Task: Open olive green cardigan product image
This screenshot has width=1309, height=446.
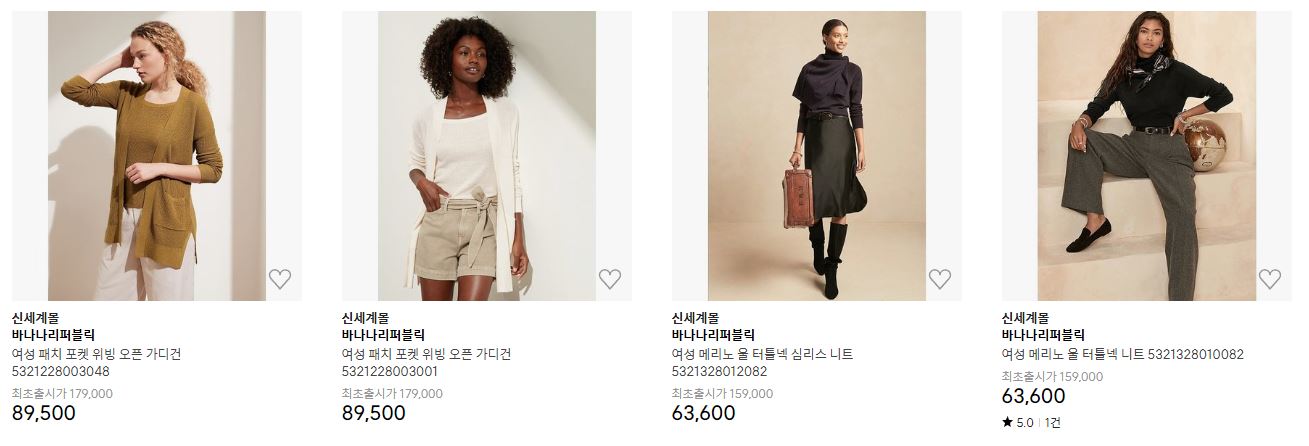Action: pos(157,156)
